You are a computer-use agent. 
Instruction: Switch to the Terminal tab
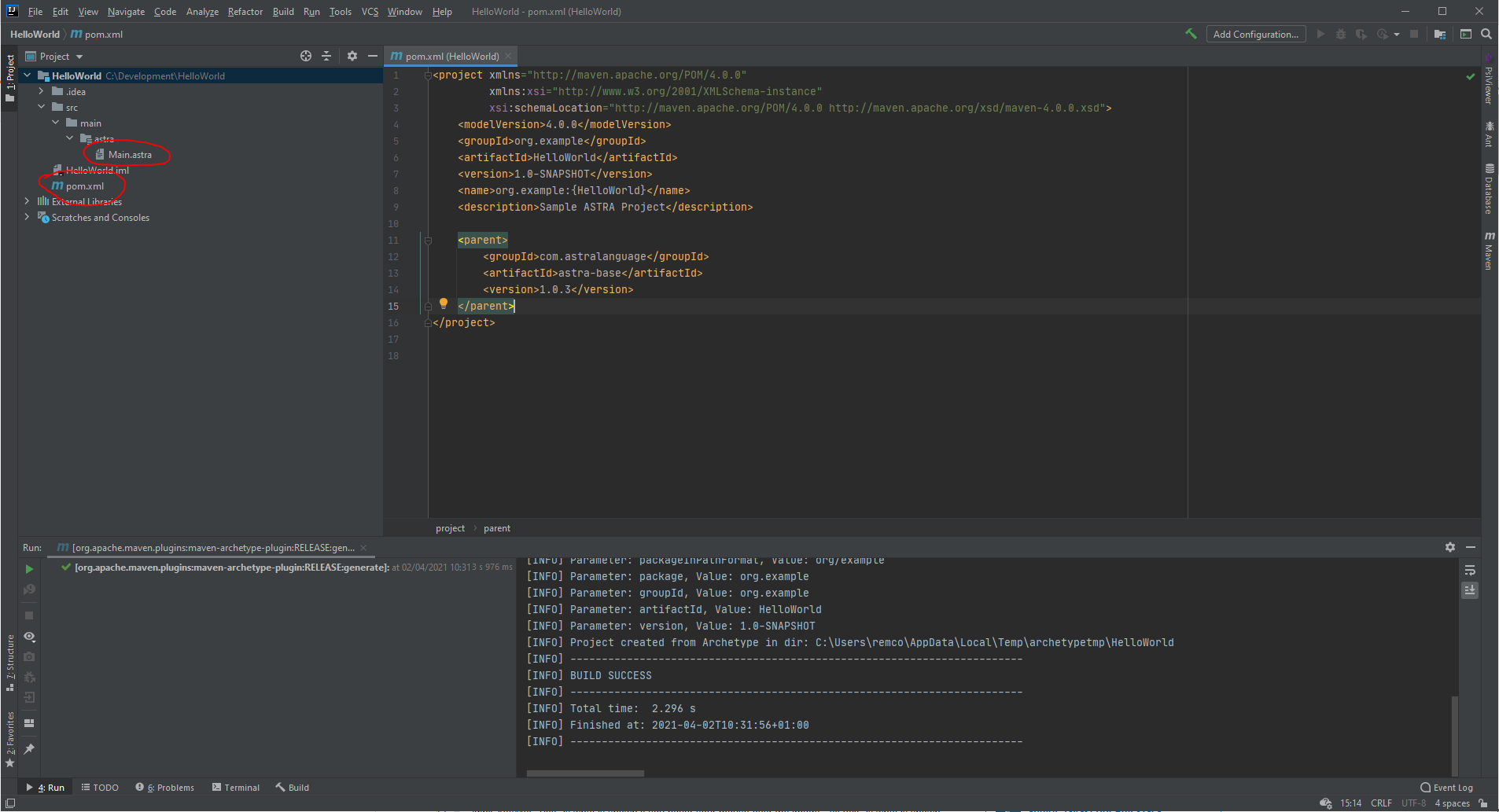(x=236, y=788)
